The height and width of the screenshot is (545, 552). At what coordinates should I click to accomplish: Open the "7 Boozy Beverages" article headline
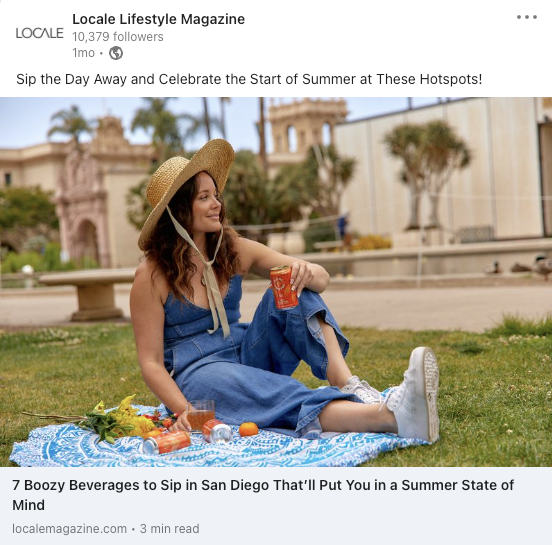point(263,495)
